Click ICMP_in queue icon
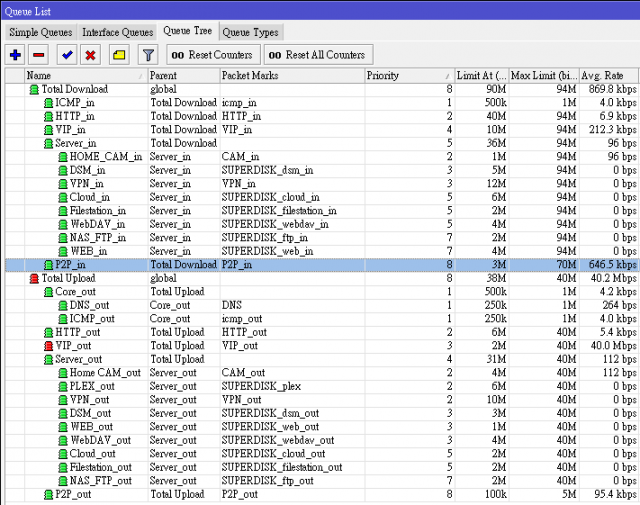Screen dimensions: 640x505 (48, 103)
